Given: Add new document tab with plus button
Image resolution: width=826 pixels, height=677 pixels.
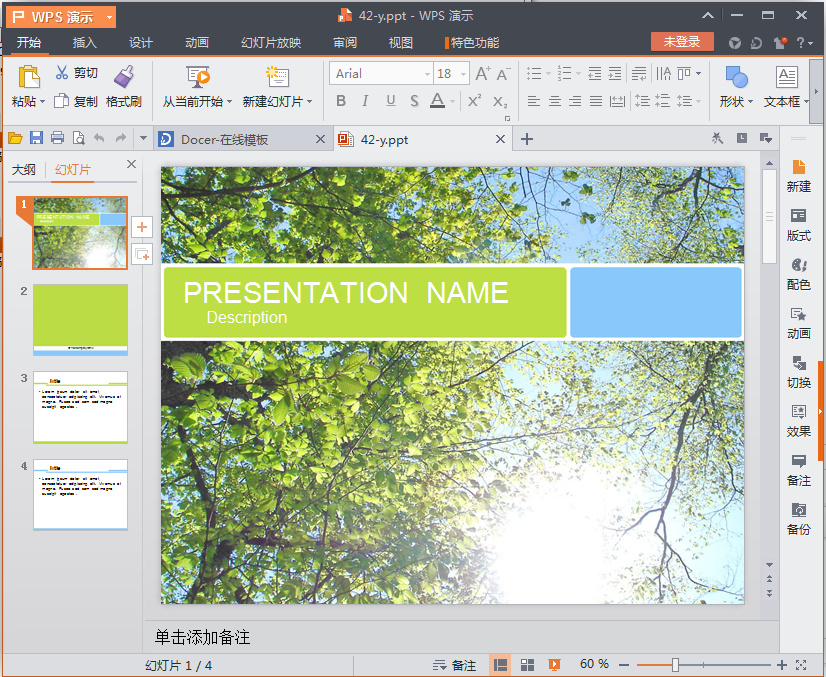Looking at the screenshot, I should 527,139.
